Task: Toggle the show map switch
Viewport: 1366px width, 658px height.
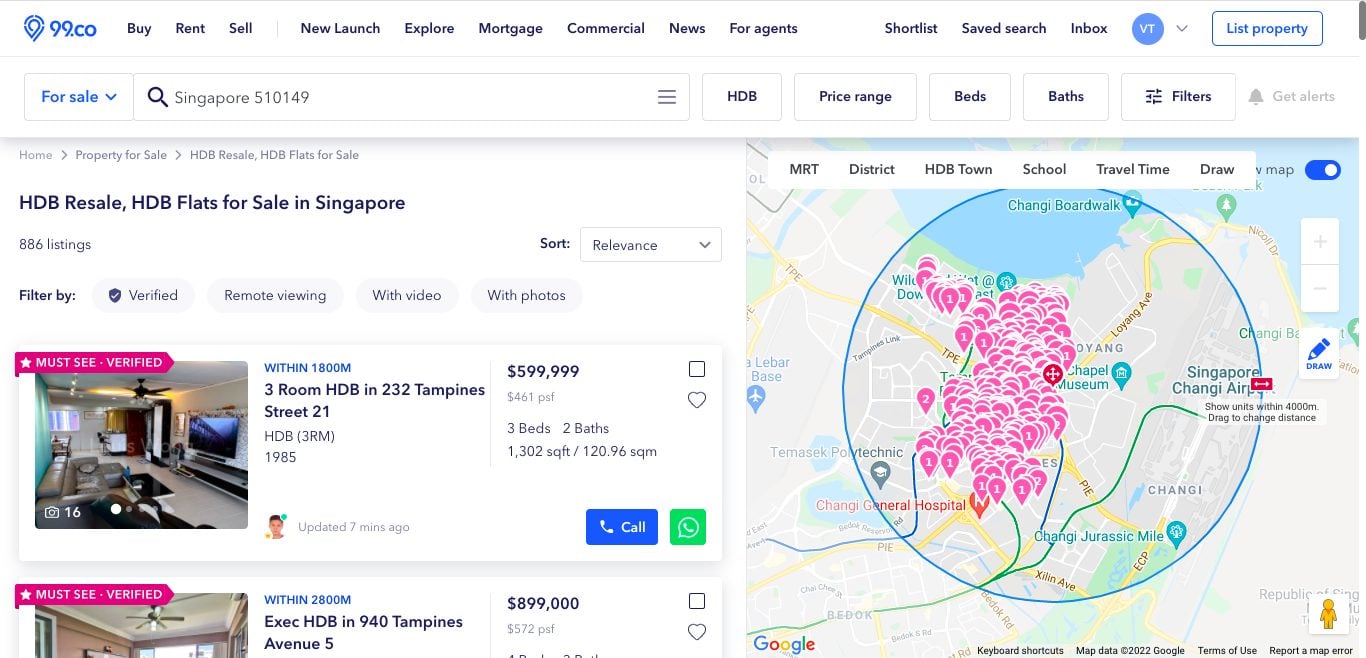Action: coord(1323,169)
